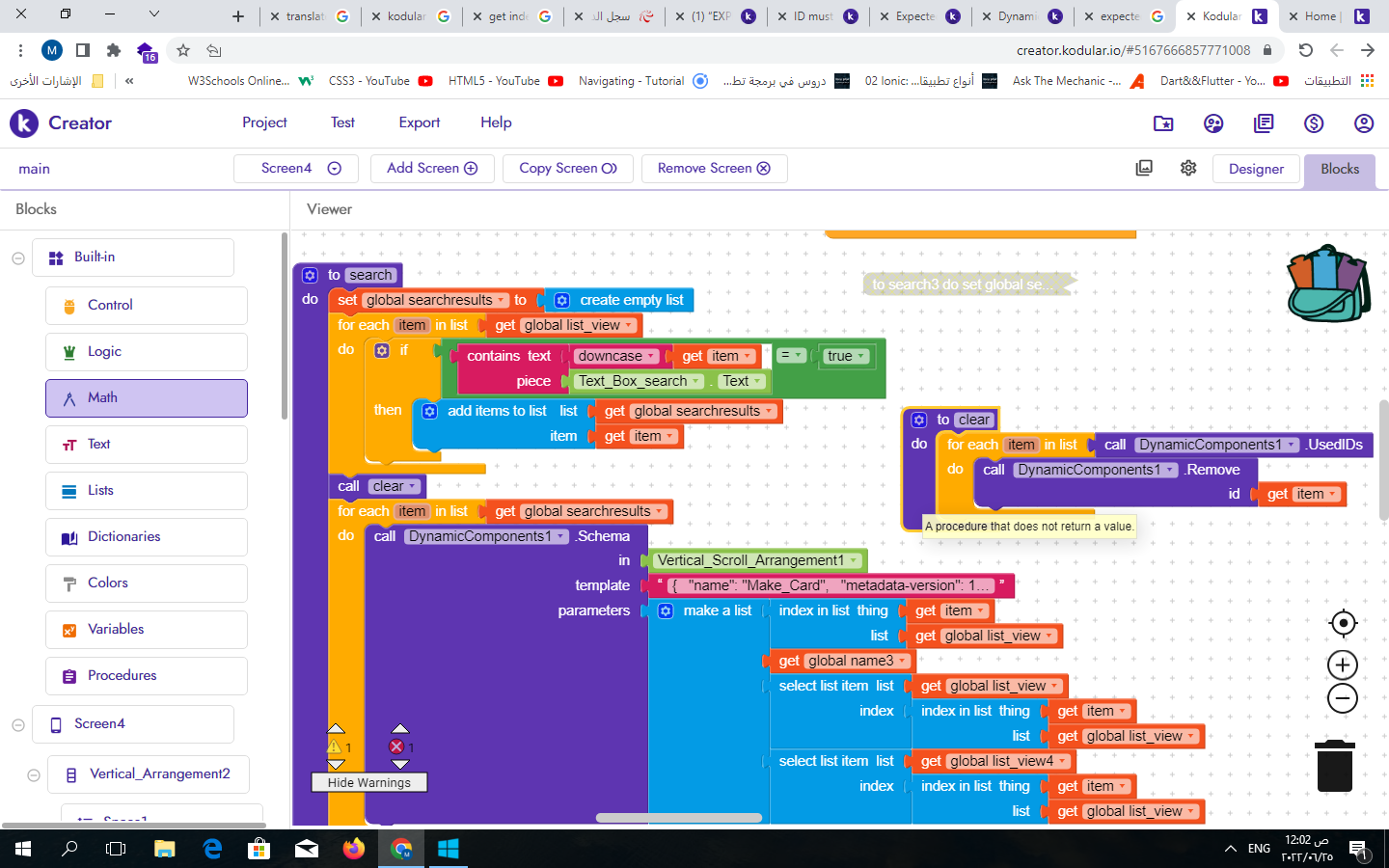Click the Remove Screen button
The height and width of the screenshot is (868, 1389).
pos(714,168)
